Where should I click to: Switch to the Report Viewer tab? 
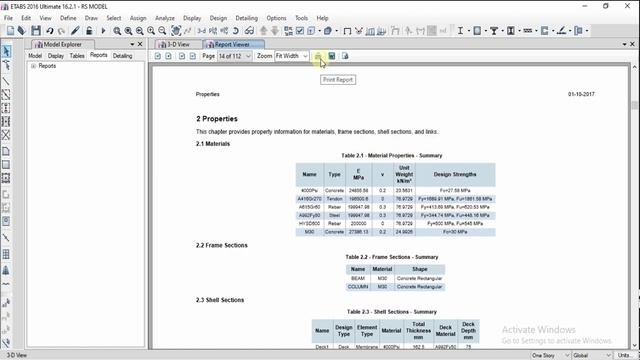click(x=233, y=44)
